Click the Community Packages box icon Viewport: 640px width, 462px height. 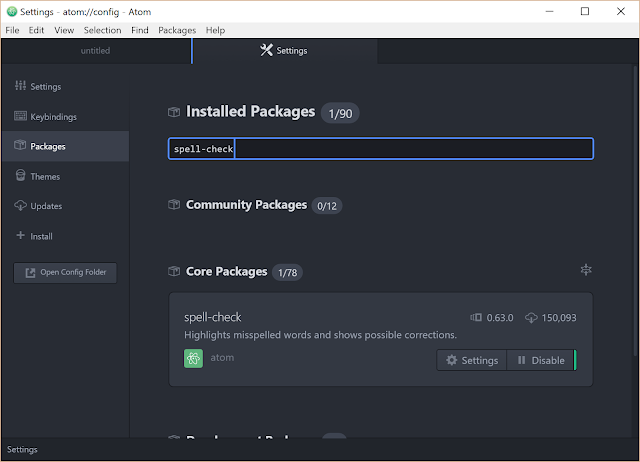coord(174,204)
